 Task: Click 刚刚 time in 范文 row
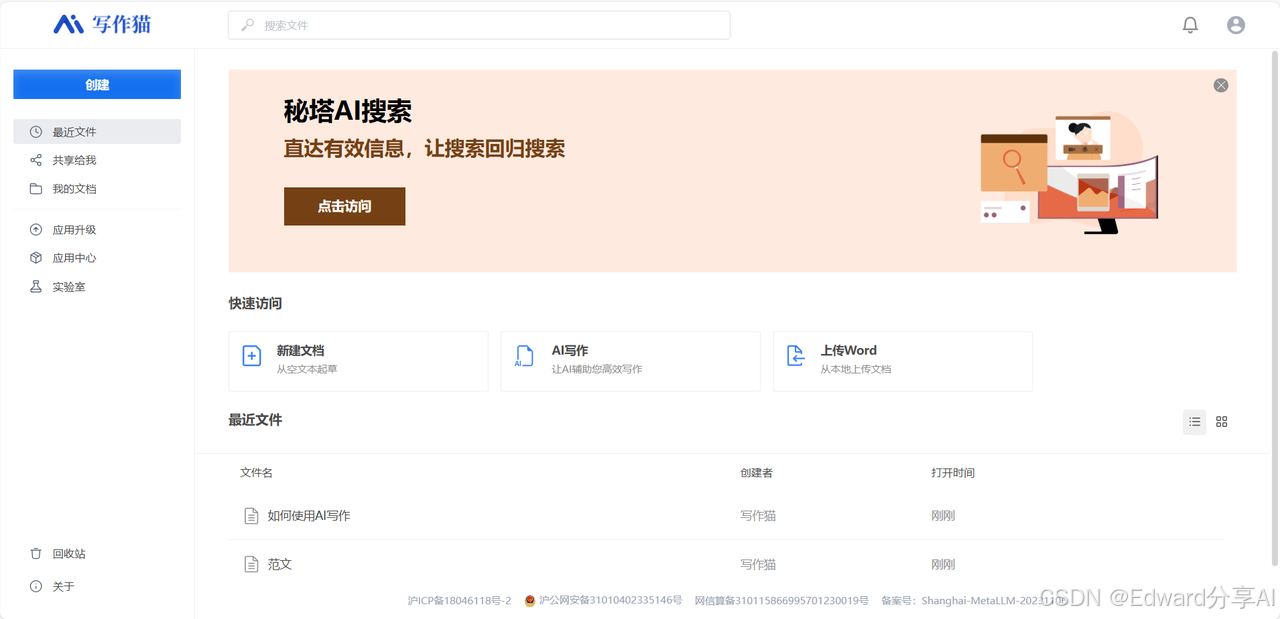[943, 565]
